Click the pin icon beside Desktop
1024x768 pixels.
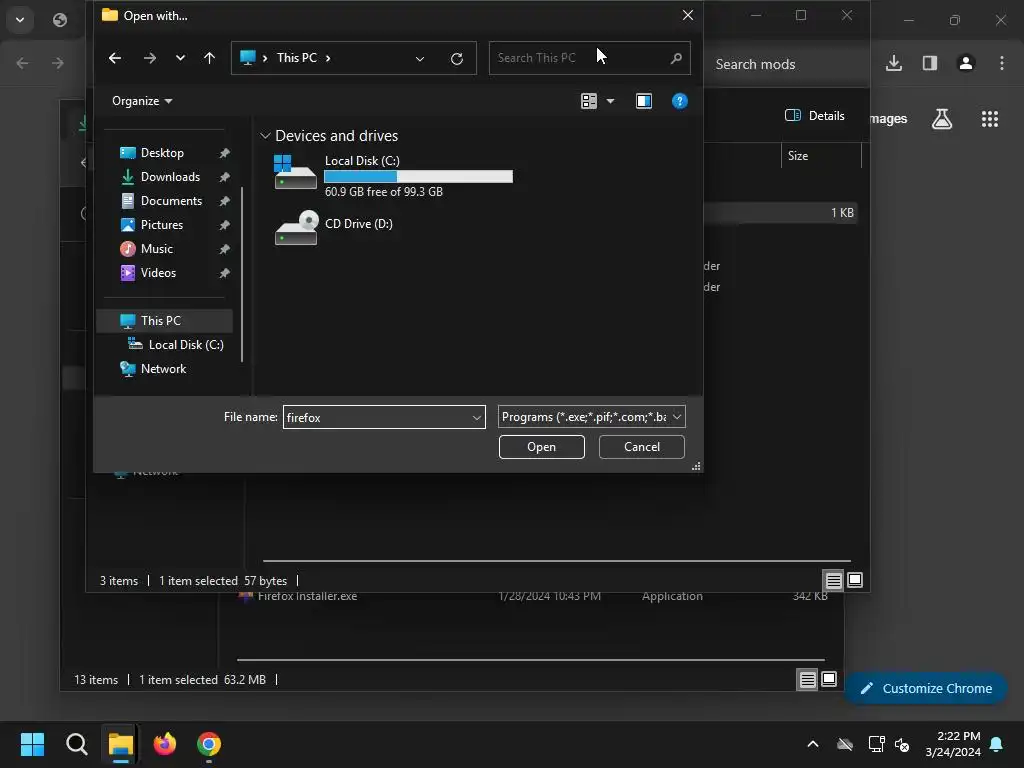point(224,153)
